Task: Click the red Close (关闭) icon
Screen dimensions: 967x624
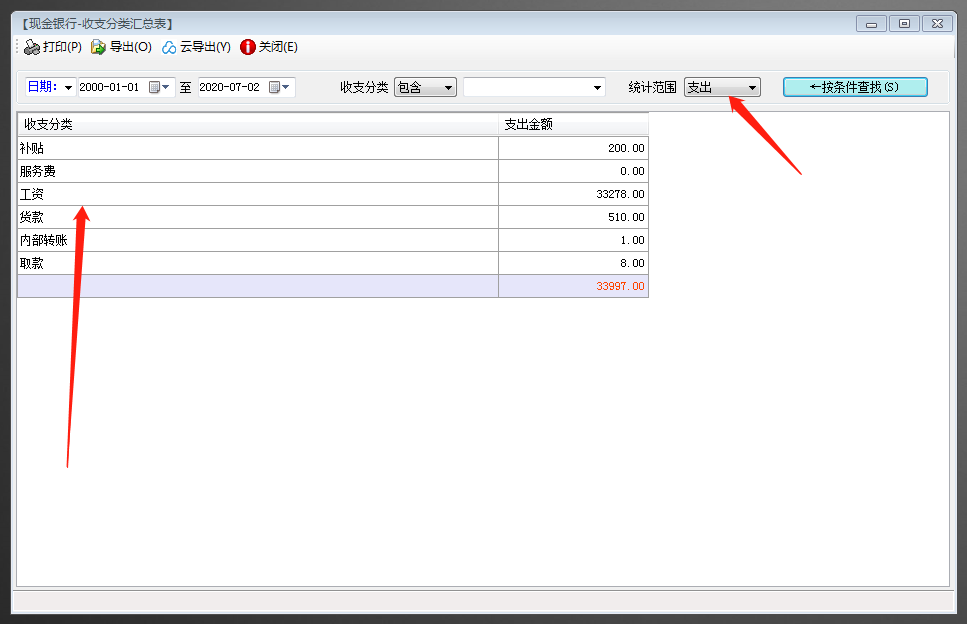Action: pyautogui.click(x=248, y=47)
